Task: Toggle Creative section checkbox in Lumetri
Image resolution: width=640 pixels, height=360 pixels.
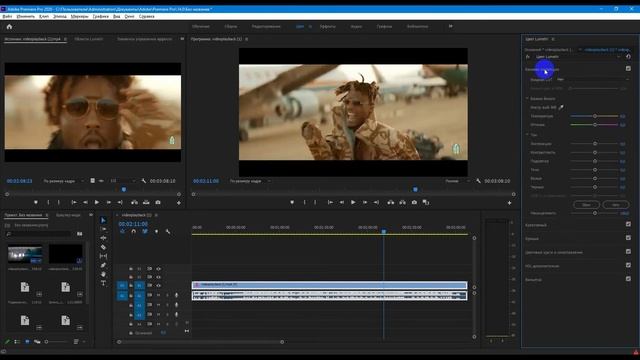Action: click(x=628, y=224)
